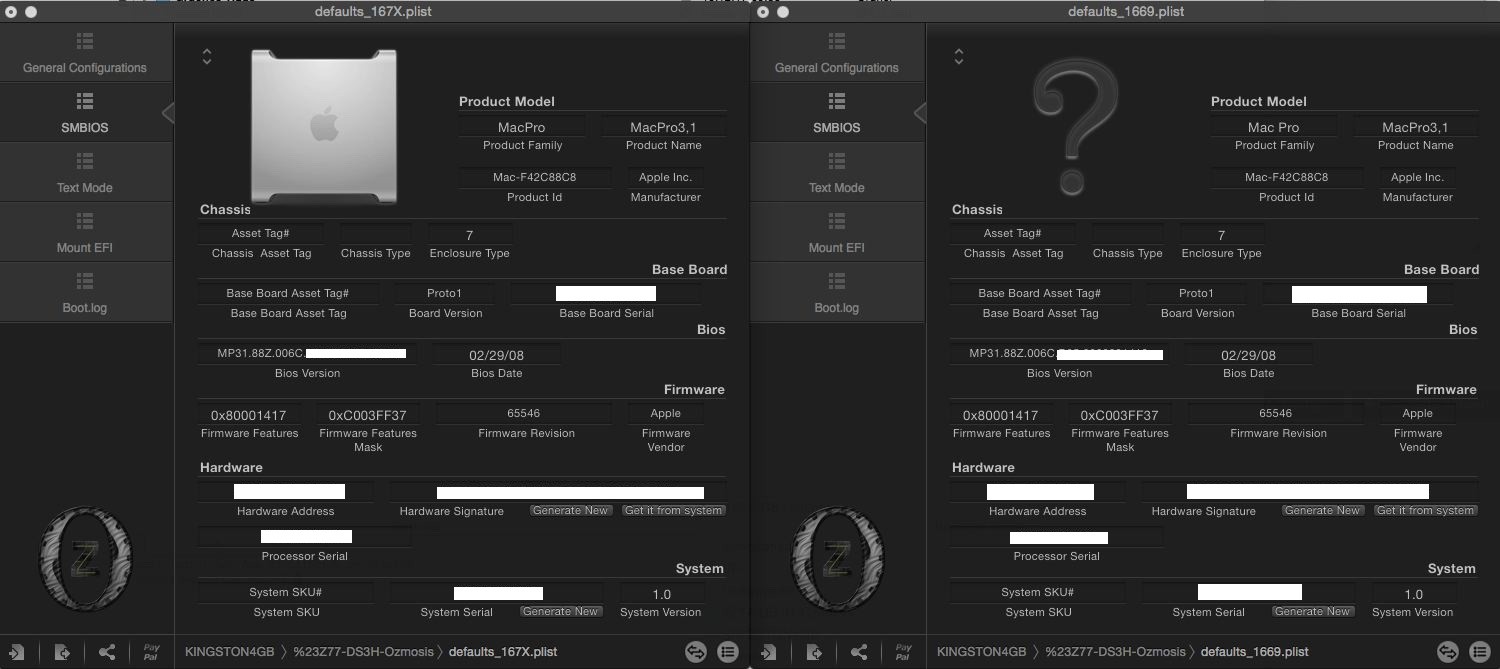
Task: Click Product Family field showing MacPro in defaults_167X
Action: tap(522, 127)
